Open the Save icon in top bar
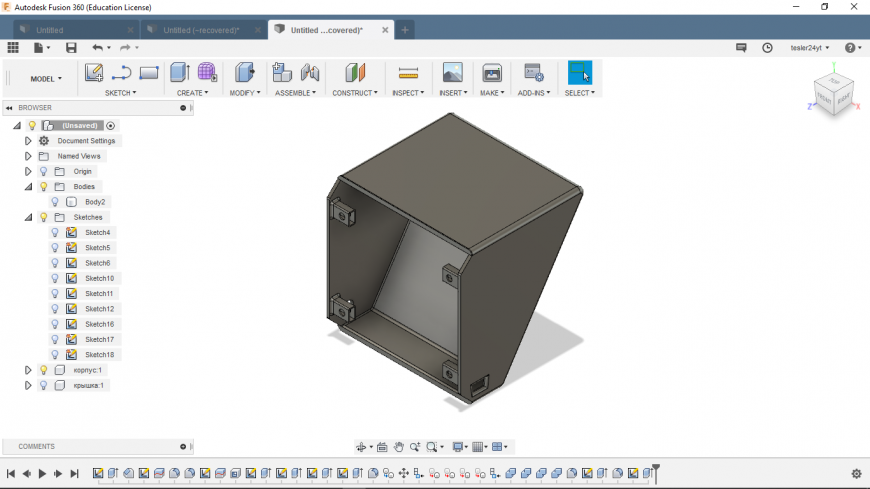 [x=71, y=48]
